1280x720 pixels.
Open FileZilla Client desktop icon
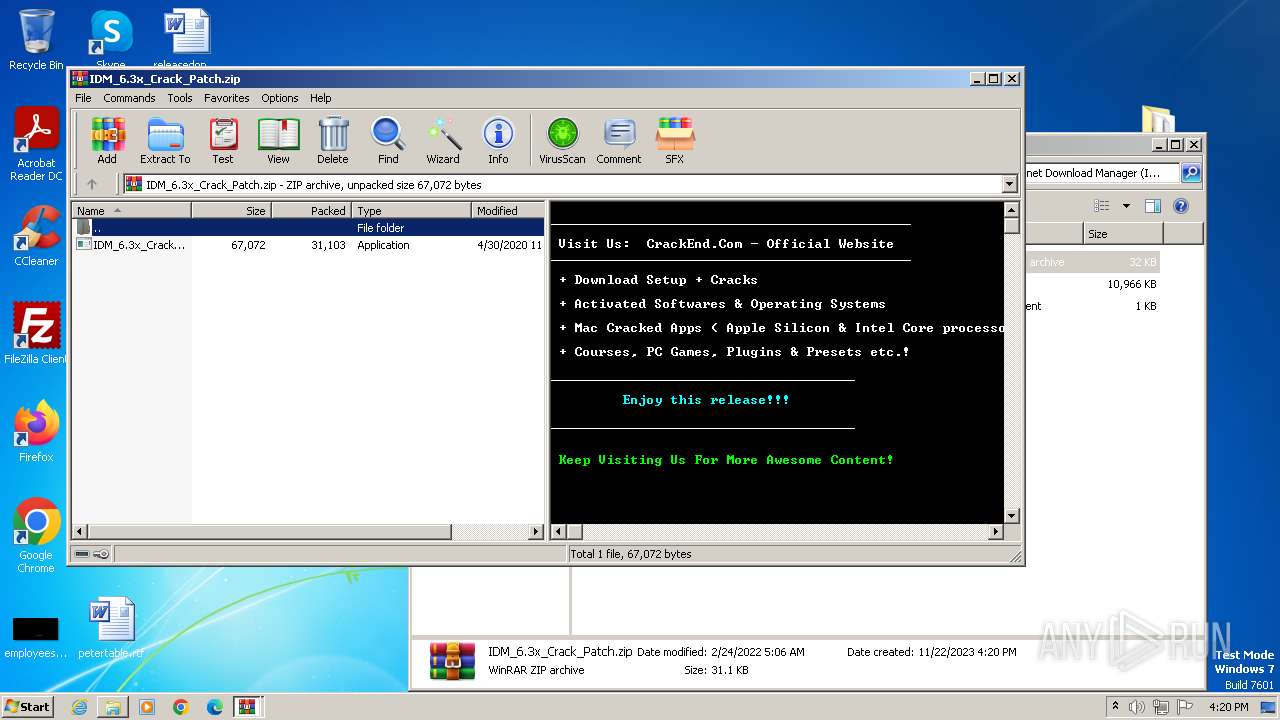(x=36, y=333)
